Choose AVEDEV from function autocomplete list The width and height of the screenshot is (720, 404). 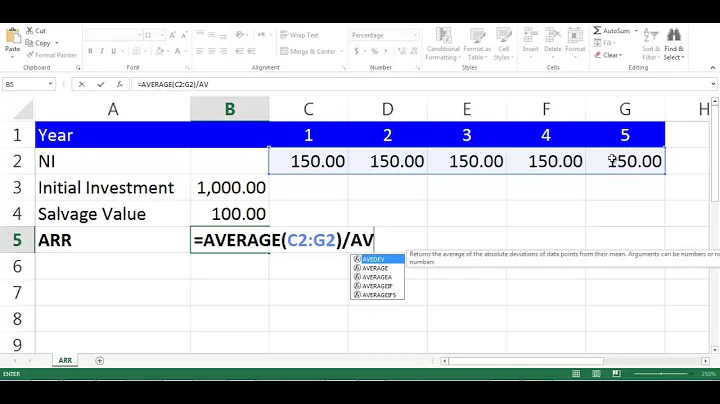(x=377, y=259)
